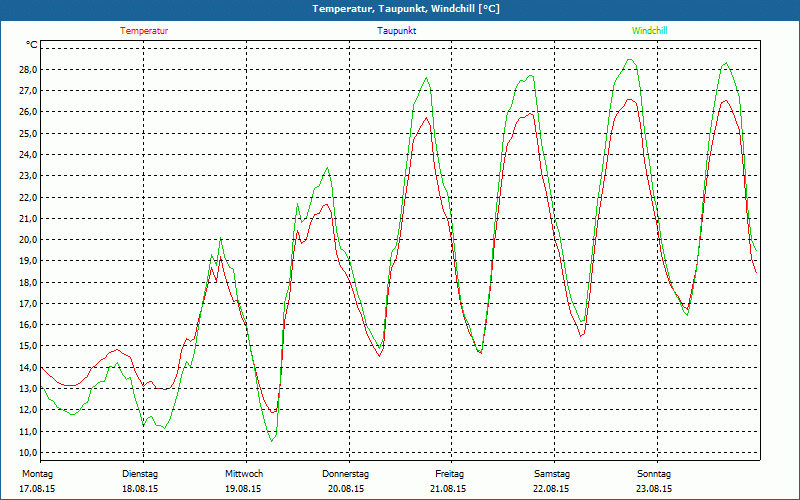Click the date 19.08.15
The width and height of the screenshot is (800, 500).
[x=243, y=489]
